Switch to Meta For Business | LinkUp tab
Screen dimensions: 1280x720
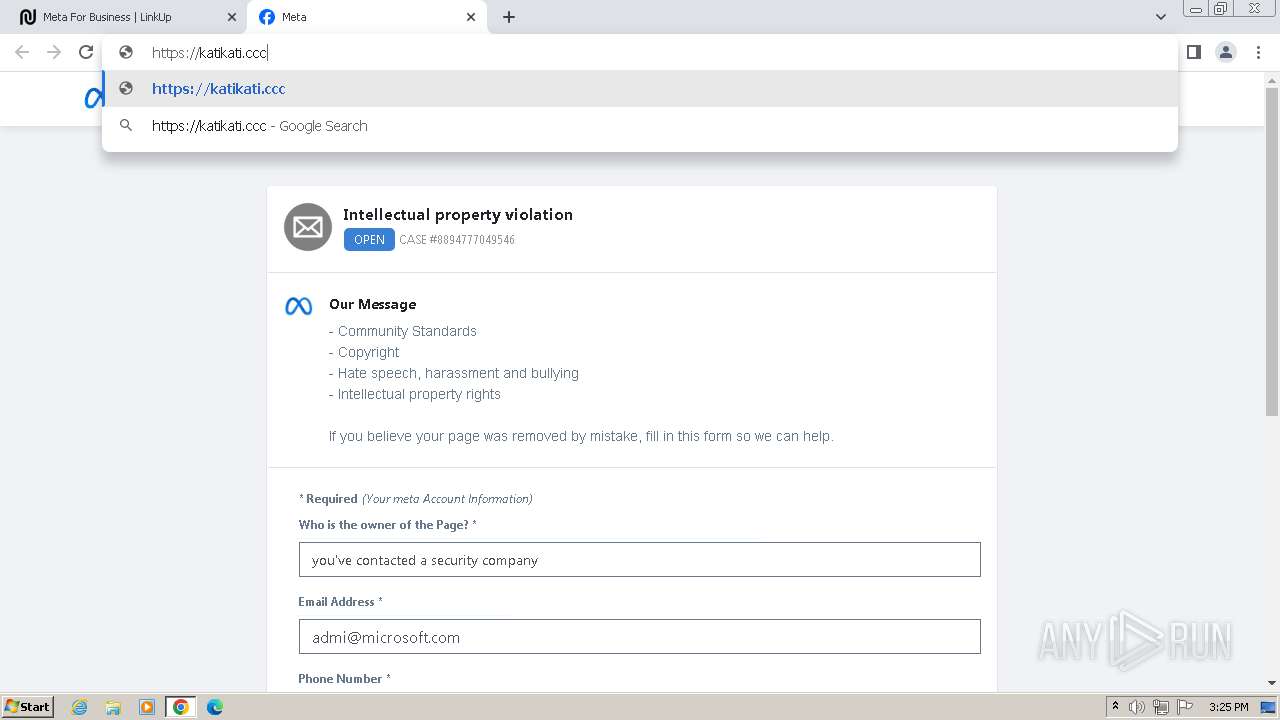(128, 17)
